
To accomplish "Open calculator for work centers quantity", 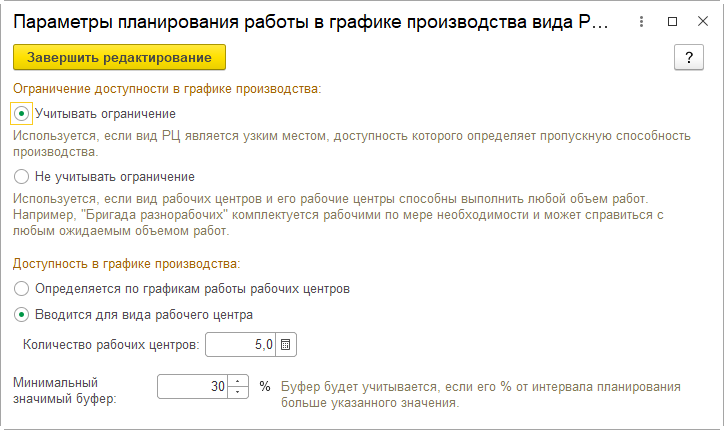I will click(285, 346).
